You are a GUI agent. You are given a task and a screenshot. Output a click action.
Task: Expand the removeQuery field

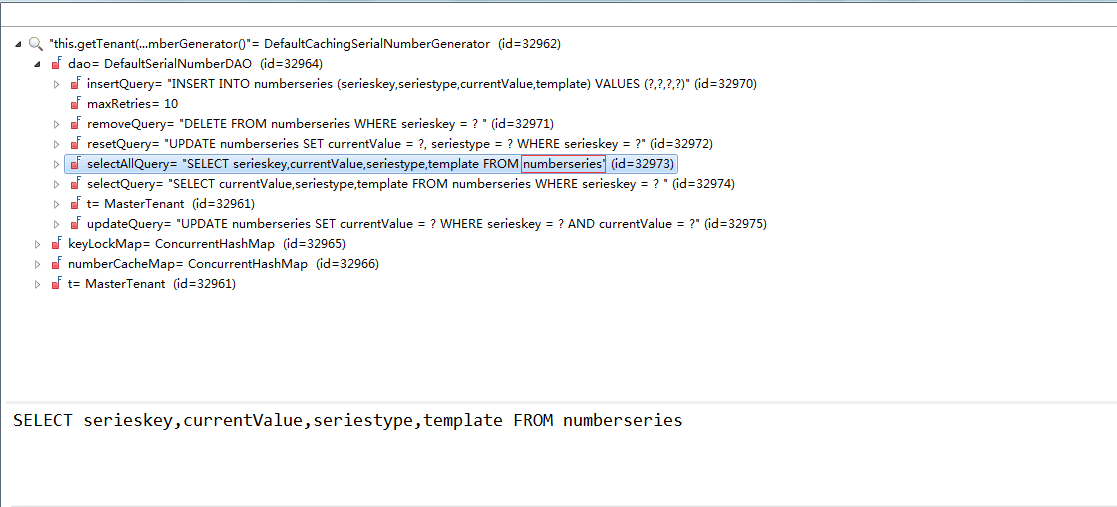click(57, 124)
